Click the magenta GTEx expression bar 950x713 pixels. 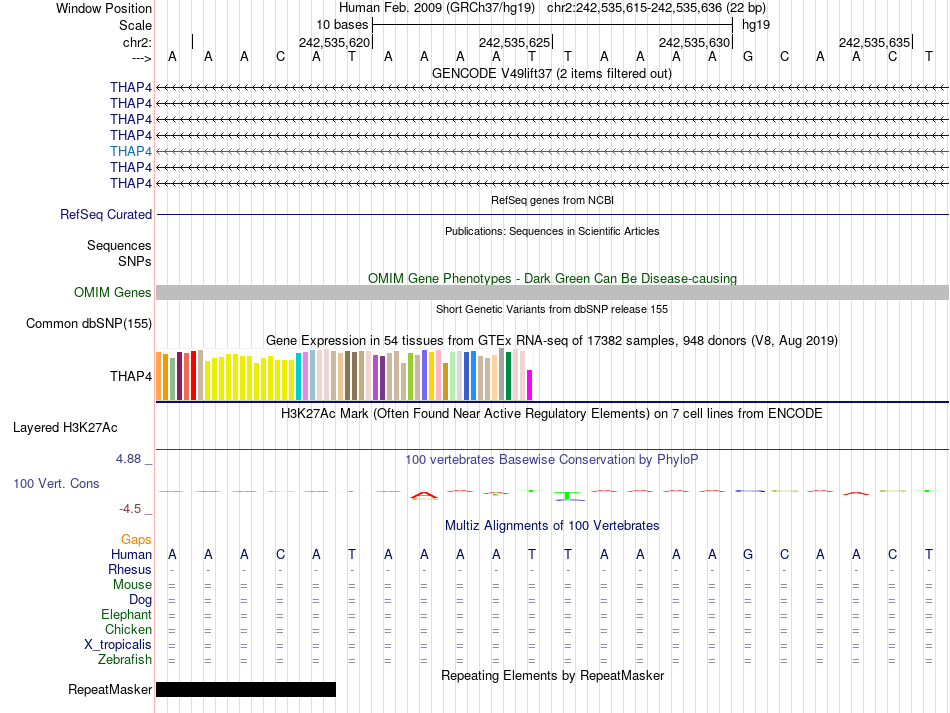pyautogui.click(x=530, y=385)
